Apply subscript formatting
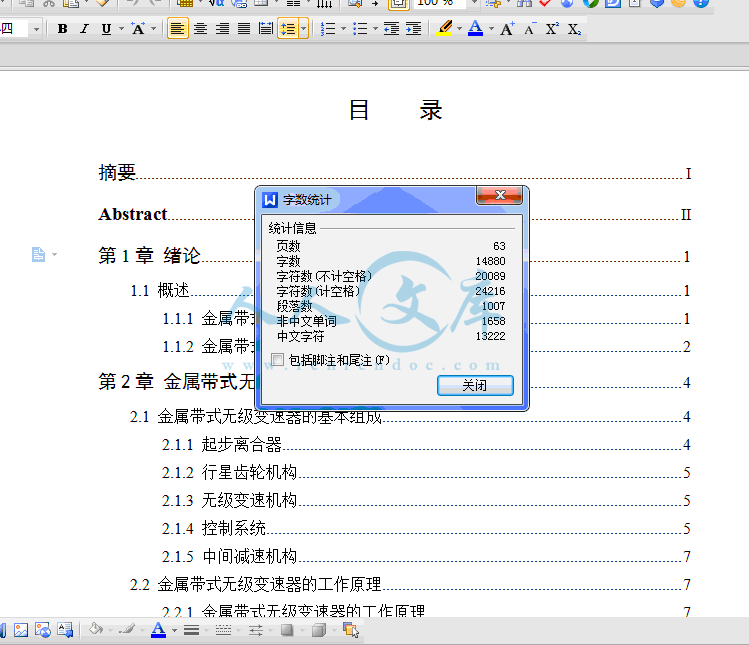The width and height of the screenshot is (749, 645). click(574, 29)
